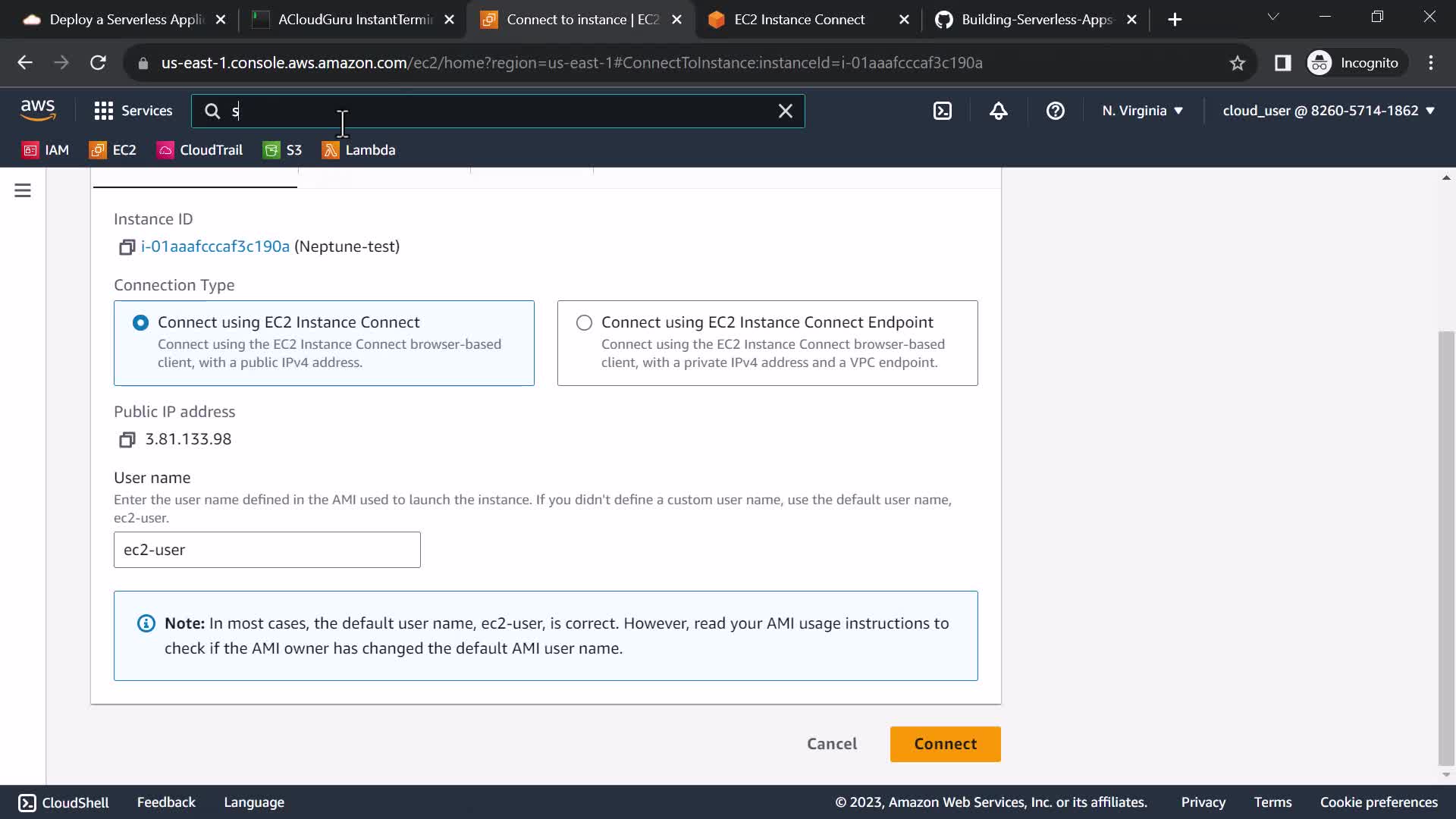Open the left hamburger navigation menu
The width and height of the screenshot is (1456, 819).
[x=23, y=190]
